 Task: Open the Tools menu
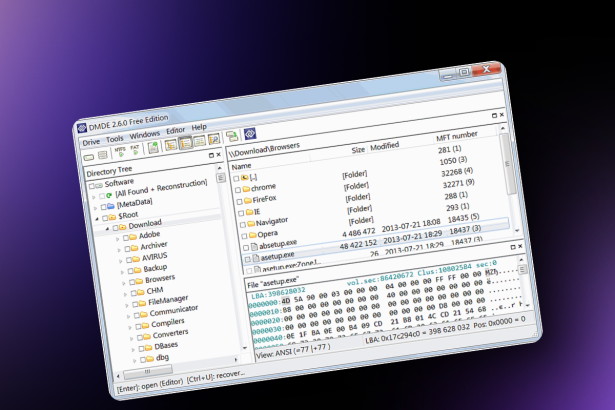[x=115, y=137]
